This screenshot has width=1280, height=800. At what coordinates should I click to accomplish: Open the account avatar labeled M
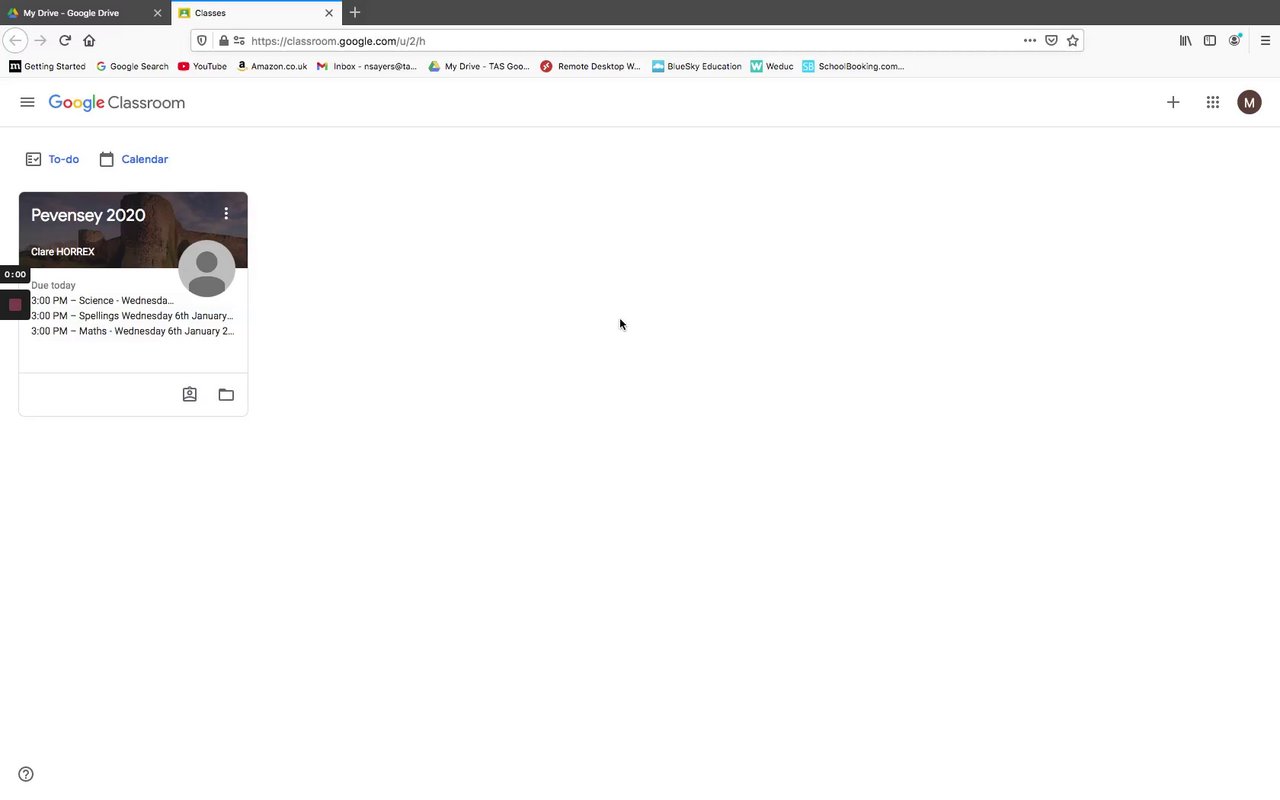[1249, 102]
